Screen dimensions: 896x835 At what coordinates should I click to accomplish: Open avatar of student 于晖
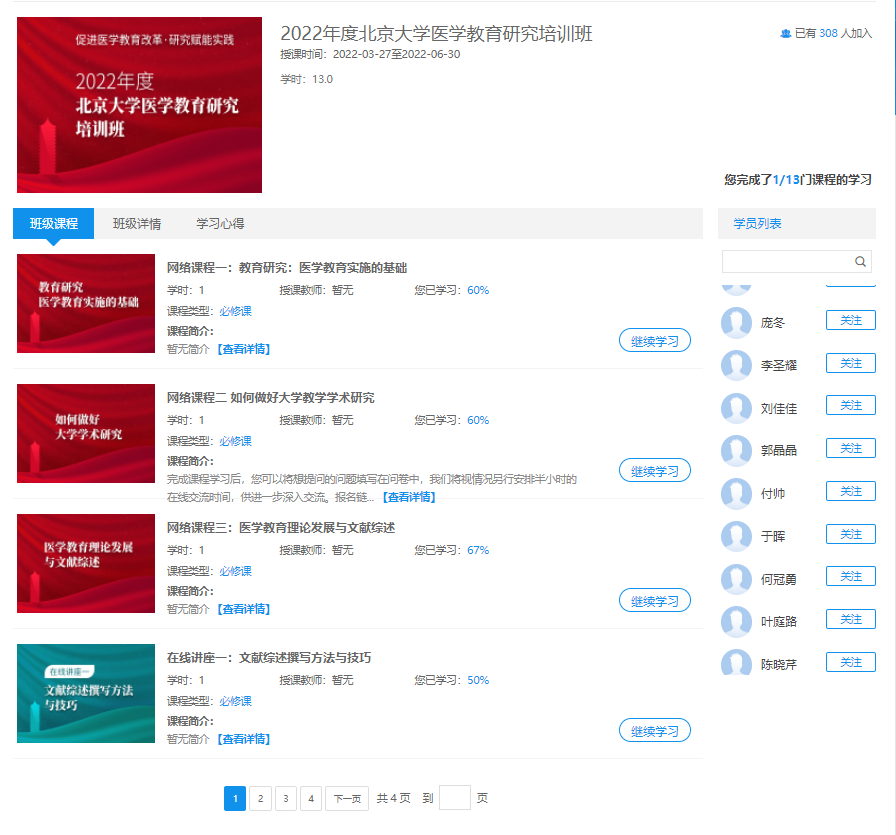736,536
